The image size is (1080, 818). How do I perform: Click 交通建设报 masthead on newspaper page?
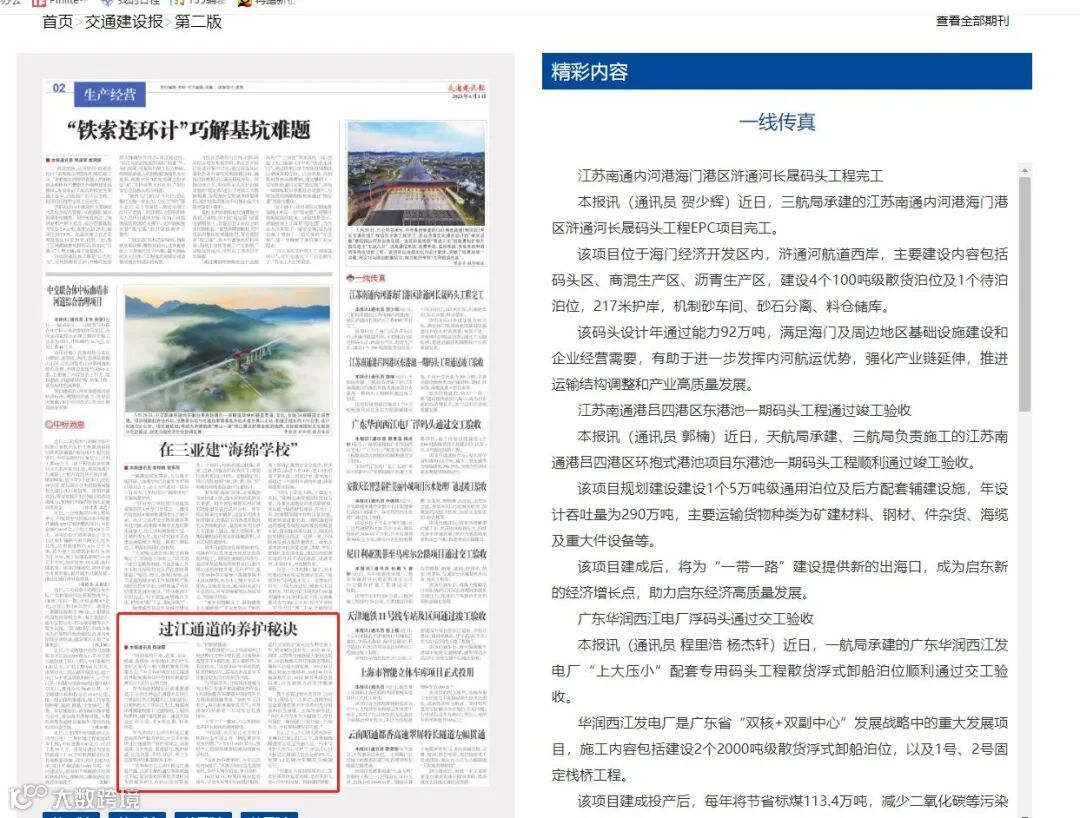[x=466, y=88]
